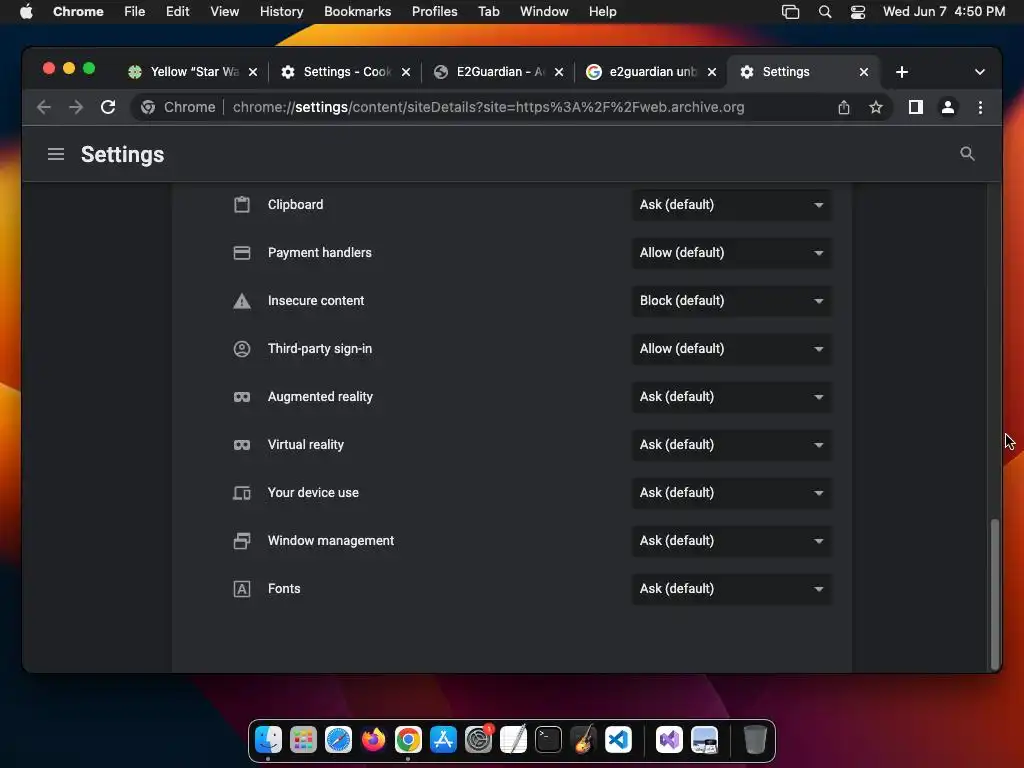This screenshot has width=1024, height=768.
Task: Open the View menu
Action: [224, 11]
